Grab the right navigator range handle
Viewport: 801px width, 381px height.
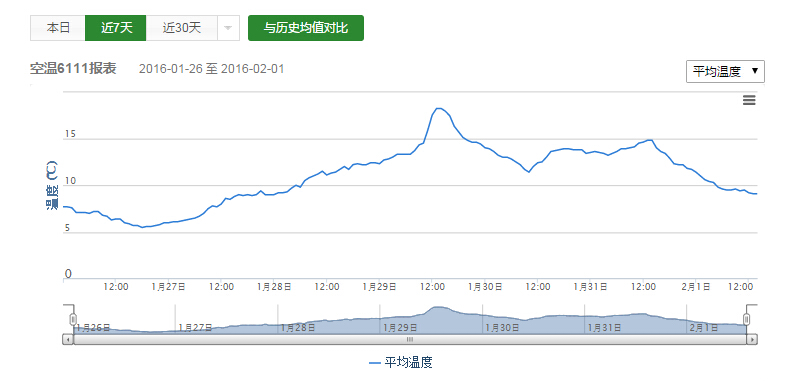tap(747, 320)
